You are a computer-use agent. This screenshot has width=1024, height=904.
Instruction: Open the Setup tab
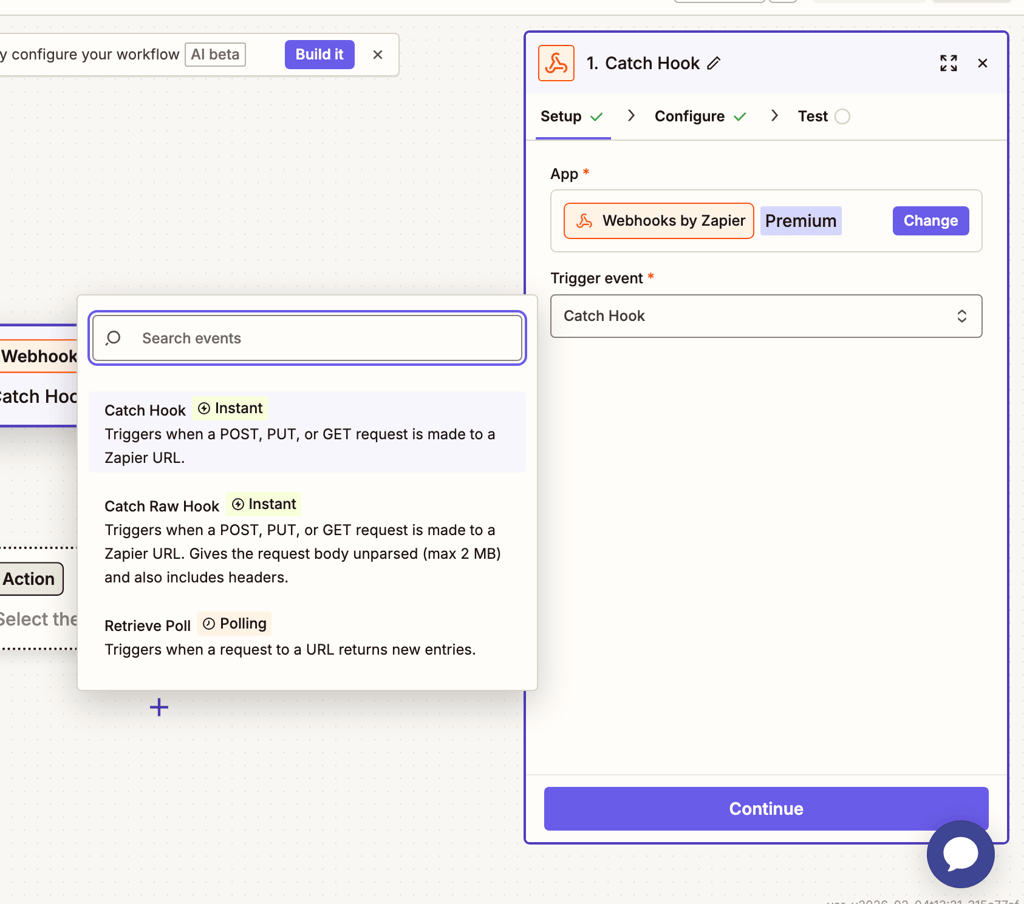click(572, 116)
